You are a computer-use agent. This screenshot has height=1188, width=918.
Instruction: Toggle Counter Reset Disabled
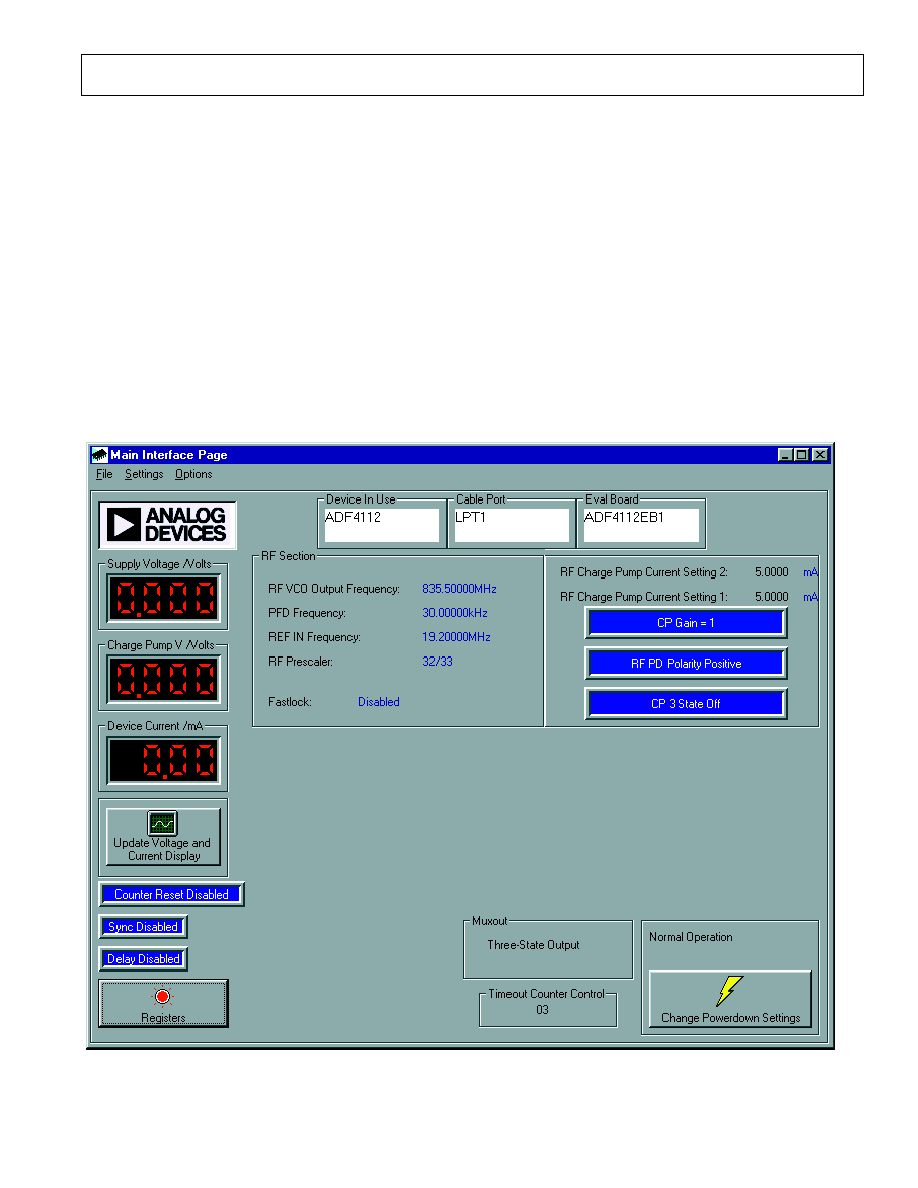point(171,895)
